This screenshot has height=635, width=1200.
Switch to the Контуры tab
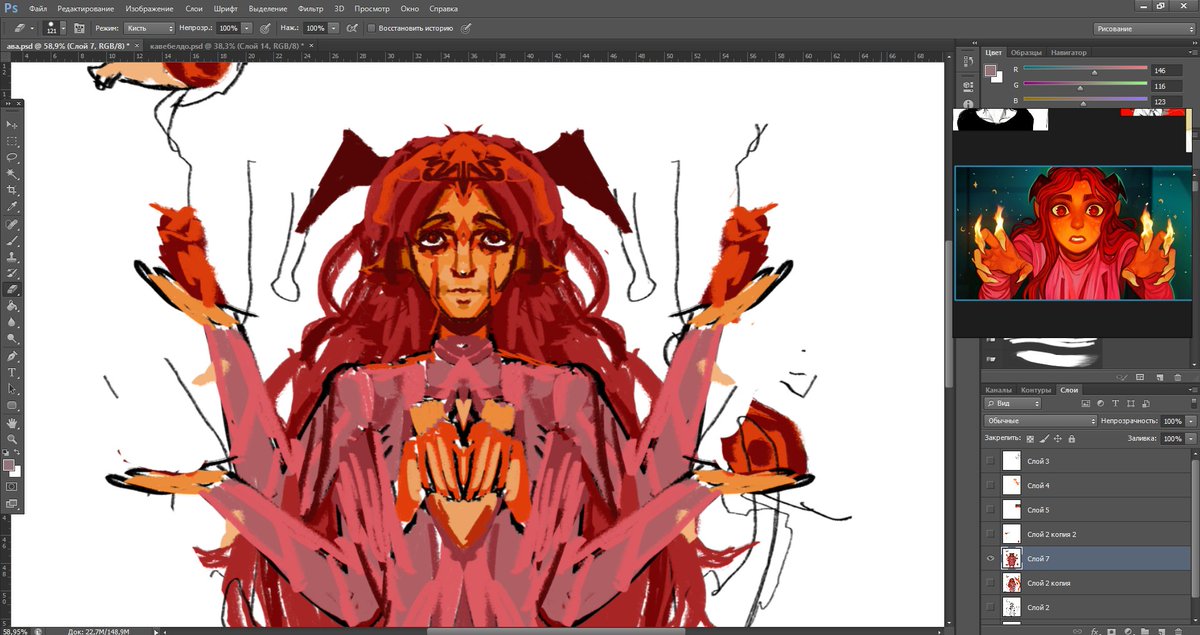[1036, 389]
